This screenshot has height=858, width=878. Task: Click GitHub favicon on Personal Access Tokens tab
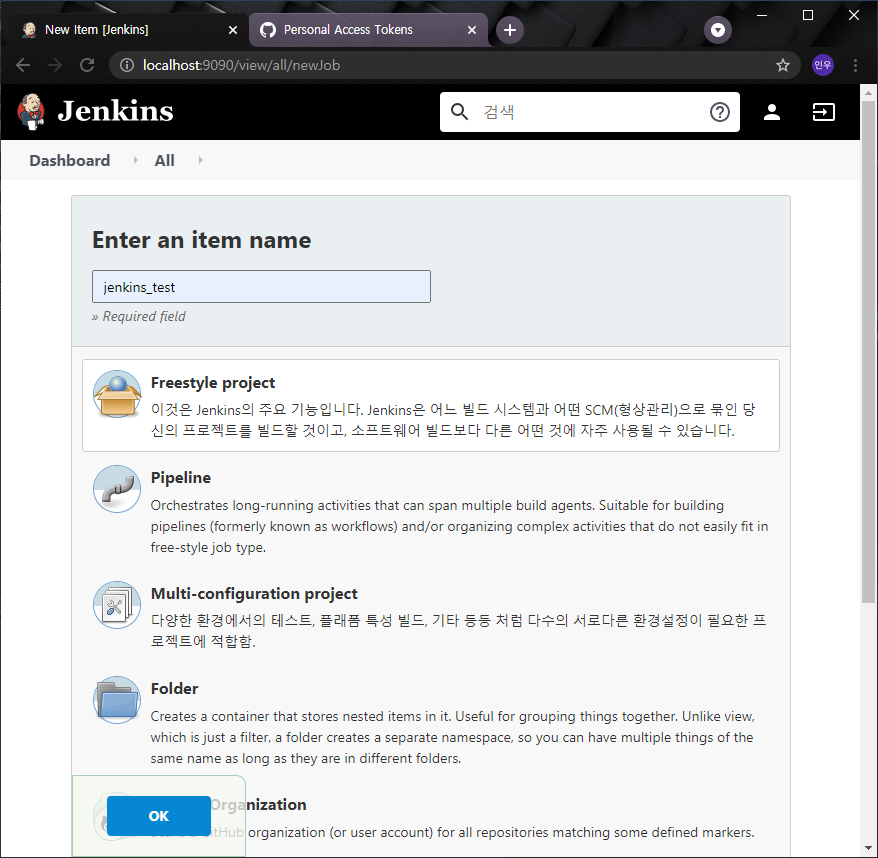click(268, 30)
